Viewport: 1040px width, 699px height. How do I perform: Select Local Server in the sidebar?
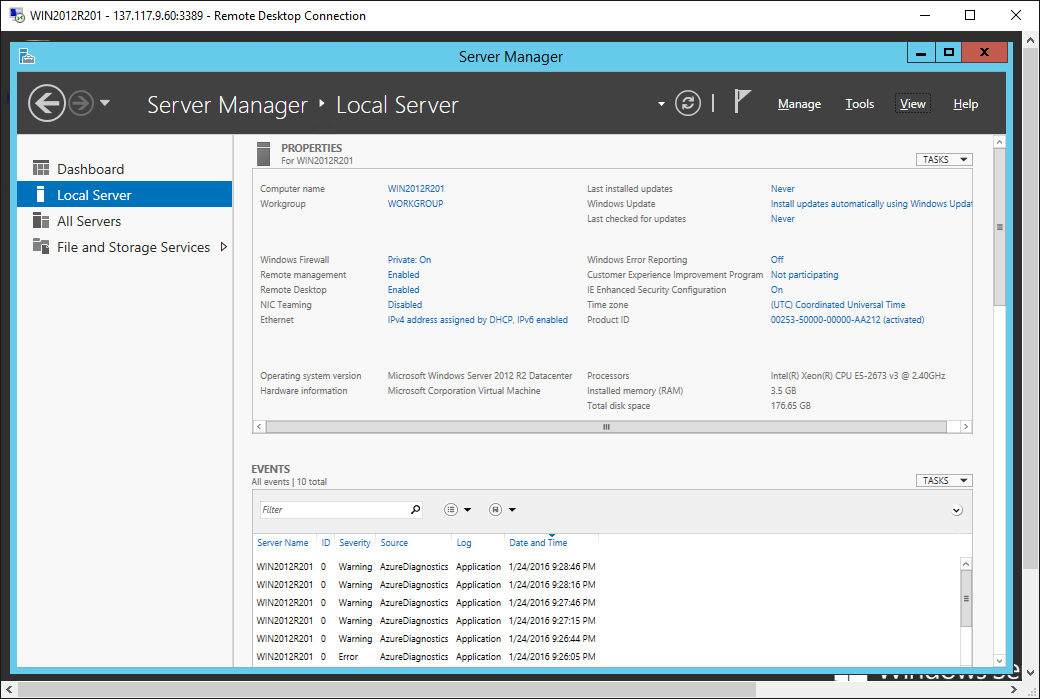125,194
